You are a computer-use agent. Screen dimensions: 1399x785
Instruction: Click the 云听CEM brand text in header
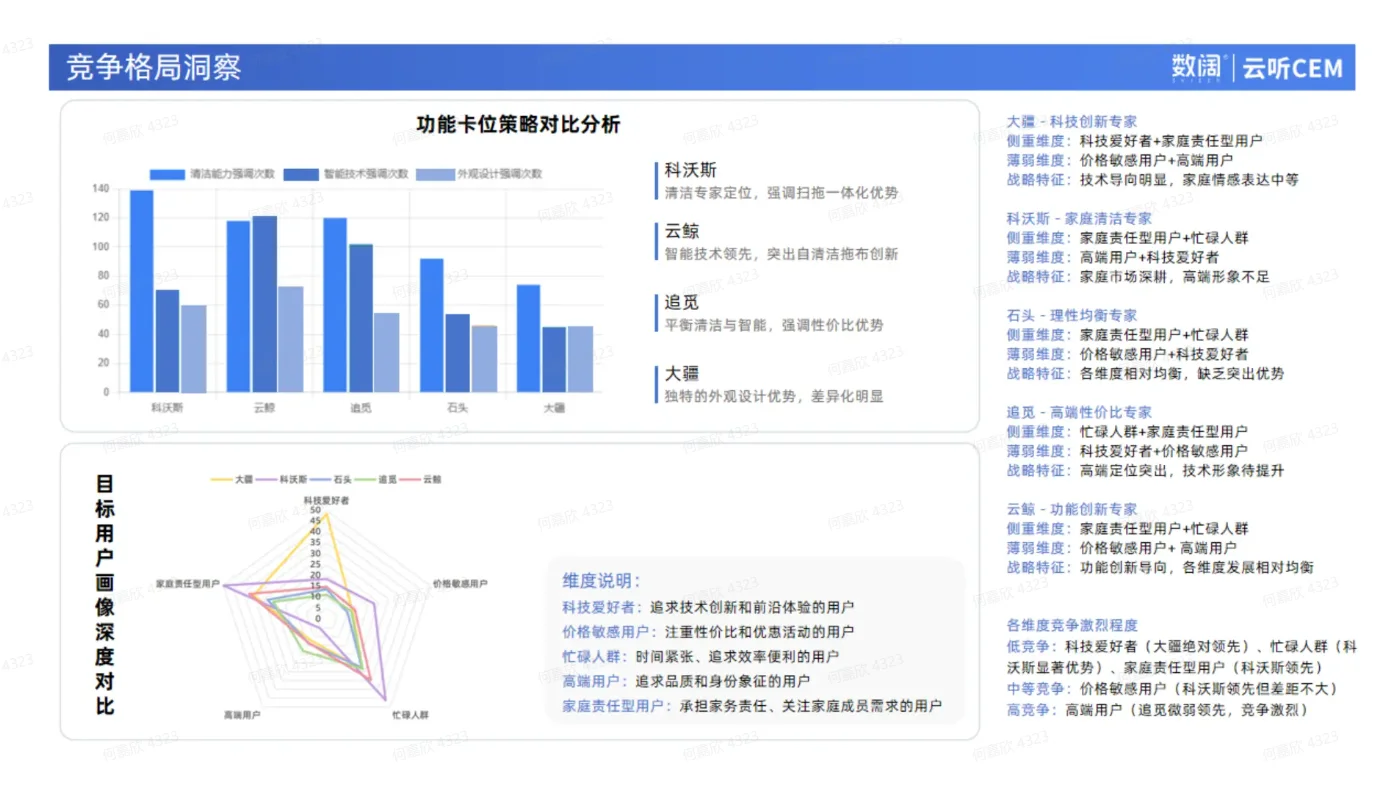click(x=1293, y=68)
